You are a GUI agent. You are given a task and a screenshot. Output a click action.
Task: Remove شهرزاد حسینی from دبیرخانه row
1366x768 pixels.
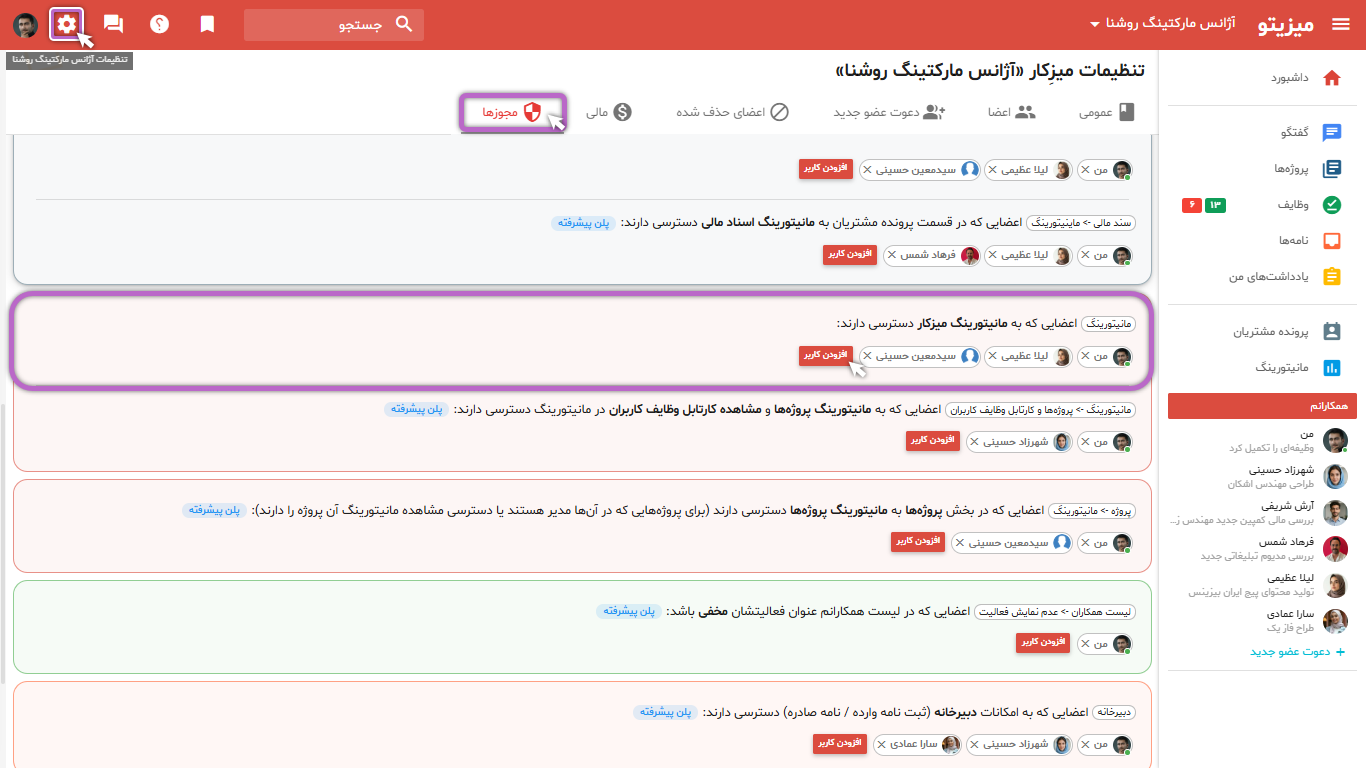click(x=974, y=745)
